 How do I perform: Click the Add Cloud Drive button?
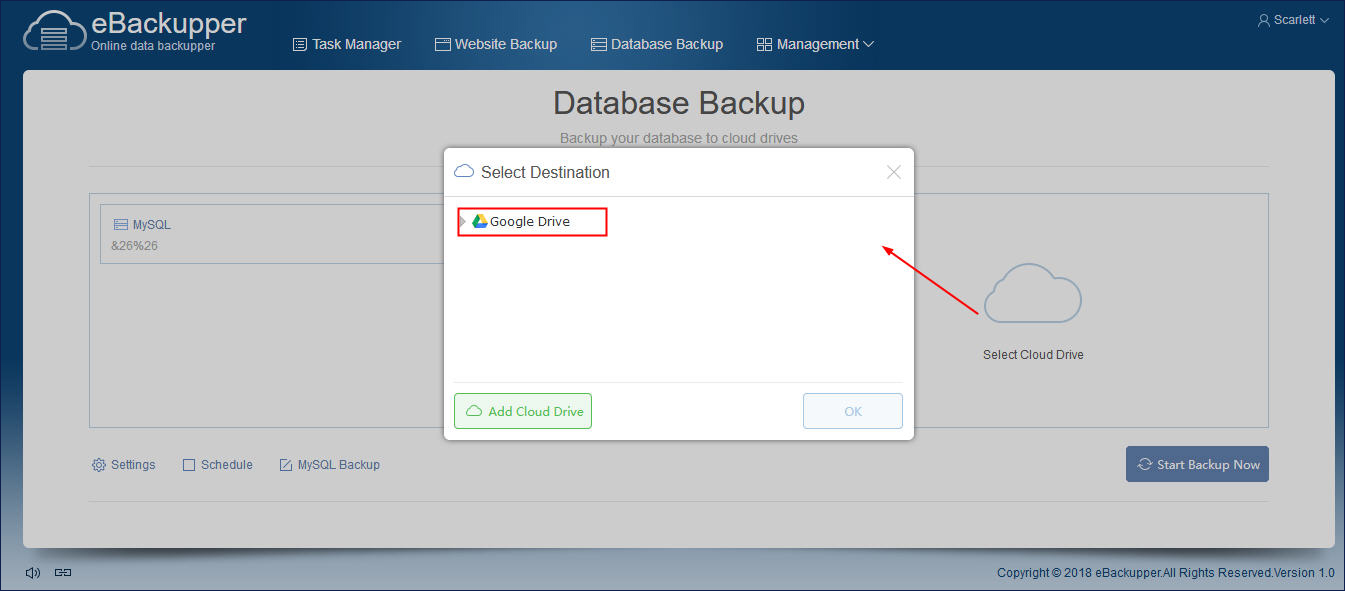tap(523, 411)
